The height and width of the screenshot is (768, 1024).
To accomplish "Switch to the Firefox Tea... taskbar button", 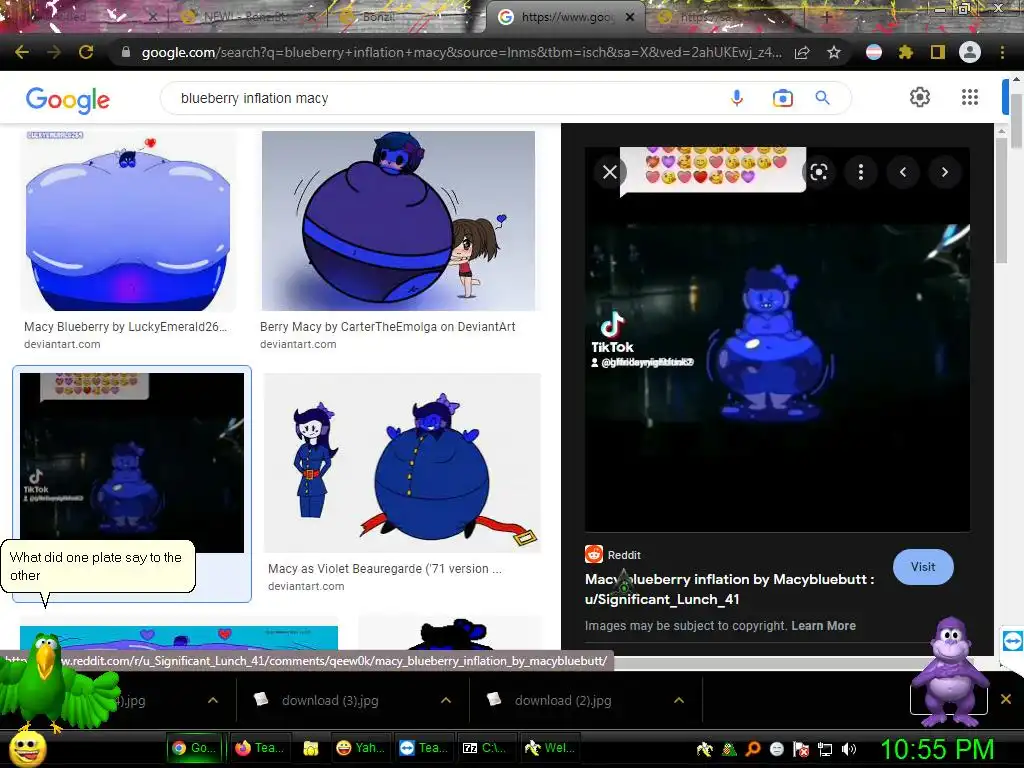I will click(260, 748).
